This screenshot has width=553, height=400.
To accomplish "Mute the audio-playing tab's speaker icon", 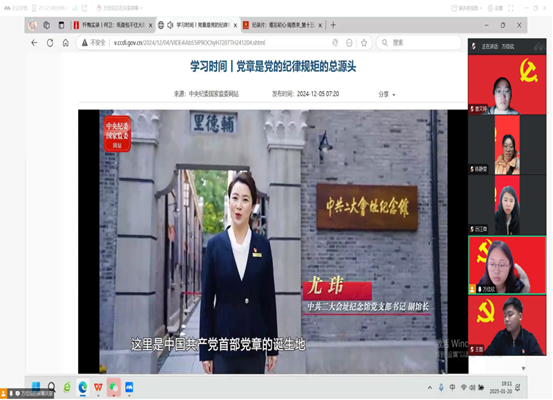I will tap(170, 25).
